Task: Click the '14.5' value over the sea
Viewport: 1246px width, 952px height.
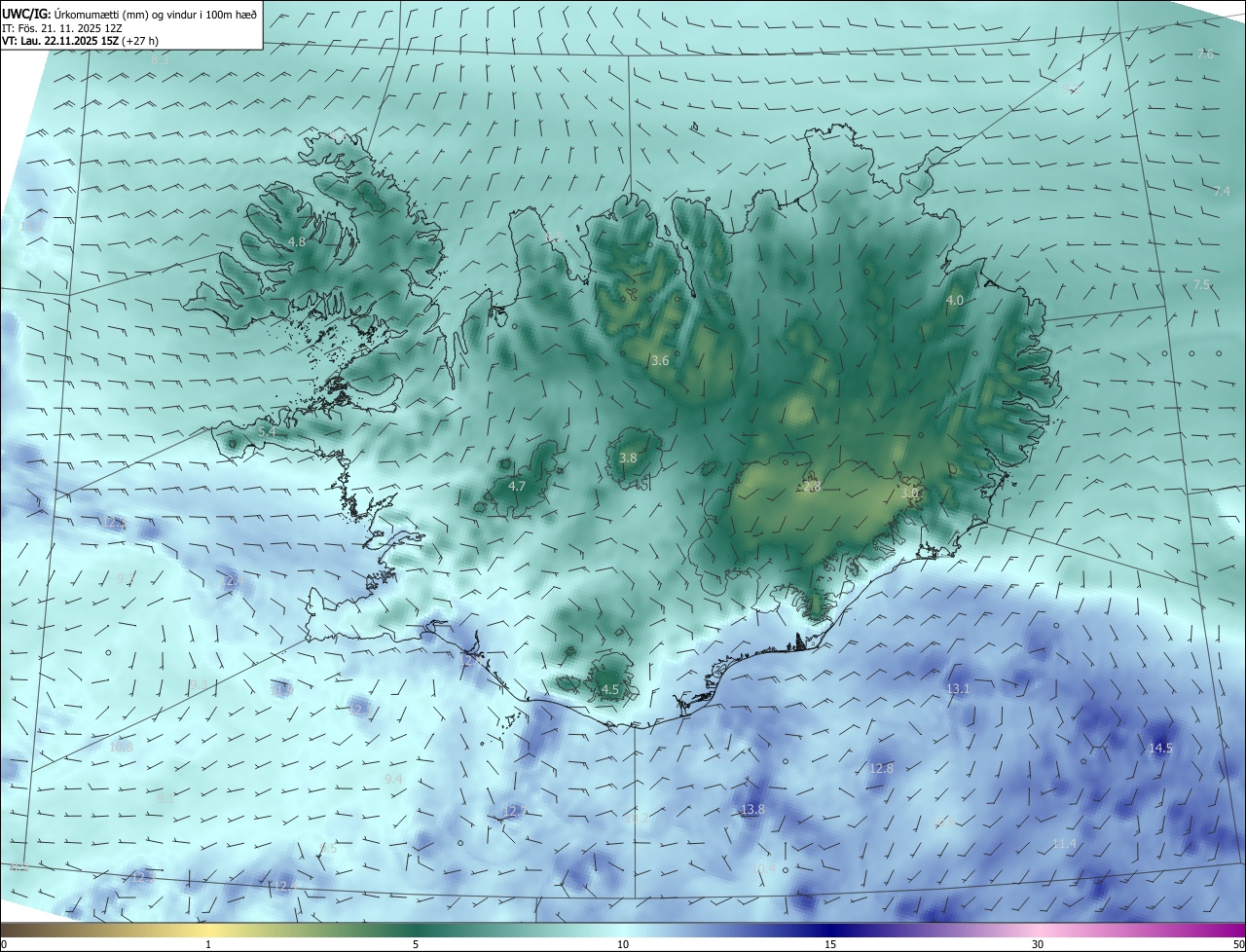Action: pos(1160,749)
